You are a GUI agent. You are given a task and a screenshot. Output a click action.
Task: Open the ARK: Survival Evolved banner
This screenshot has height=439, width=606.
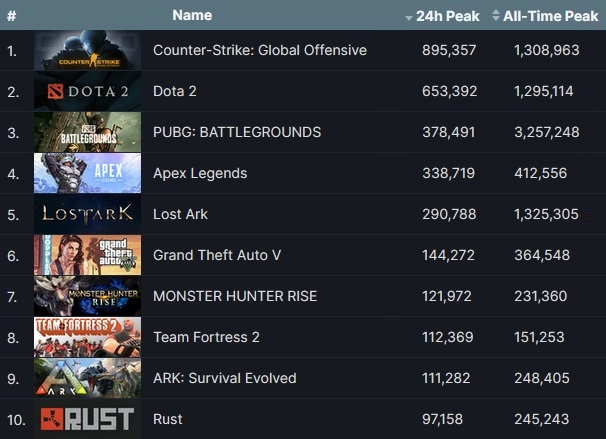87,378
